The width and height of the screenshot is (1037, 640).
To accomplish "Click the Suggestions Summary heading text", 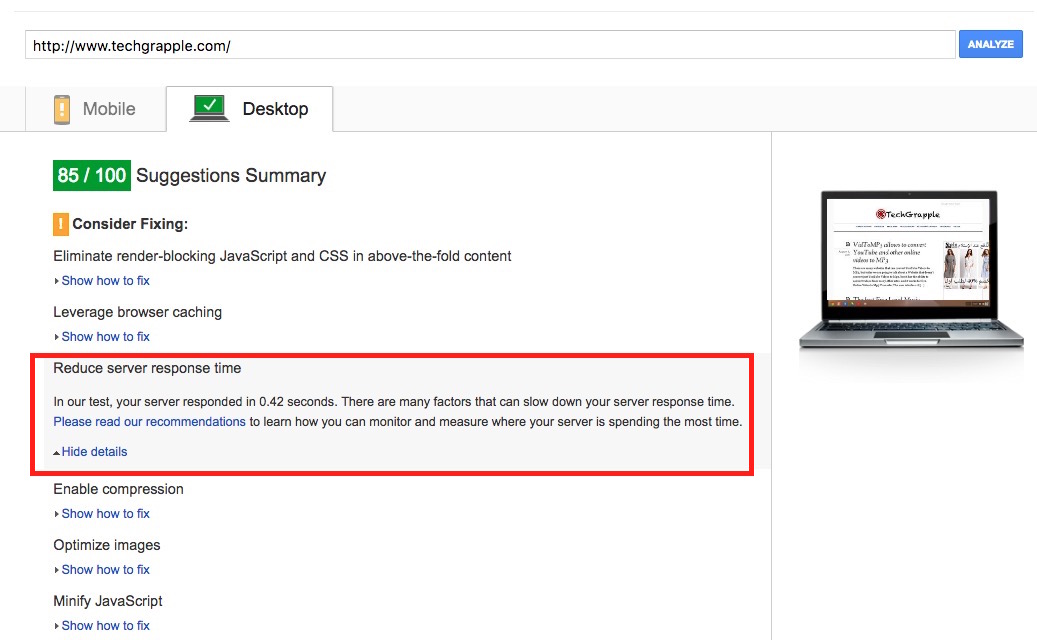I will click(231, 176).
